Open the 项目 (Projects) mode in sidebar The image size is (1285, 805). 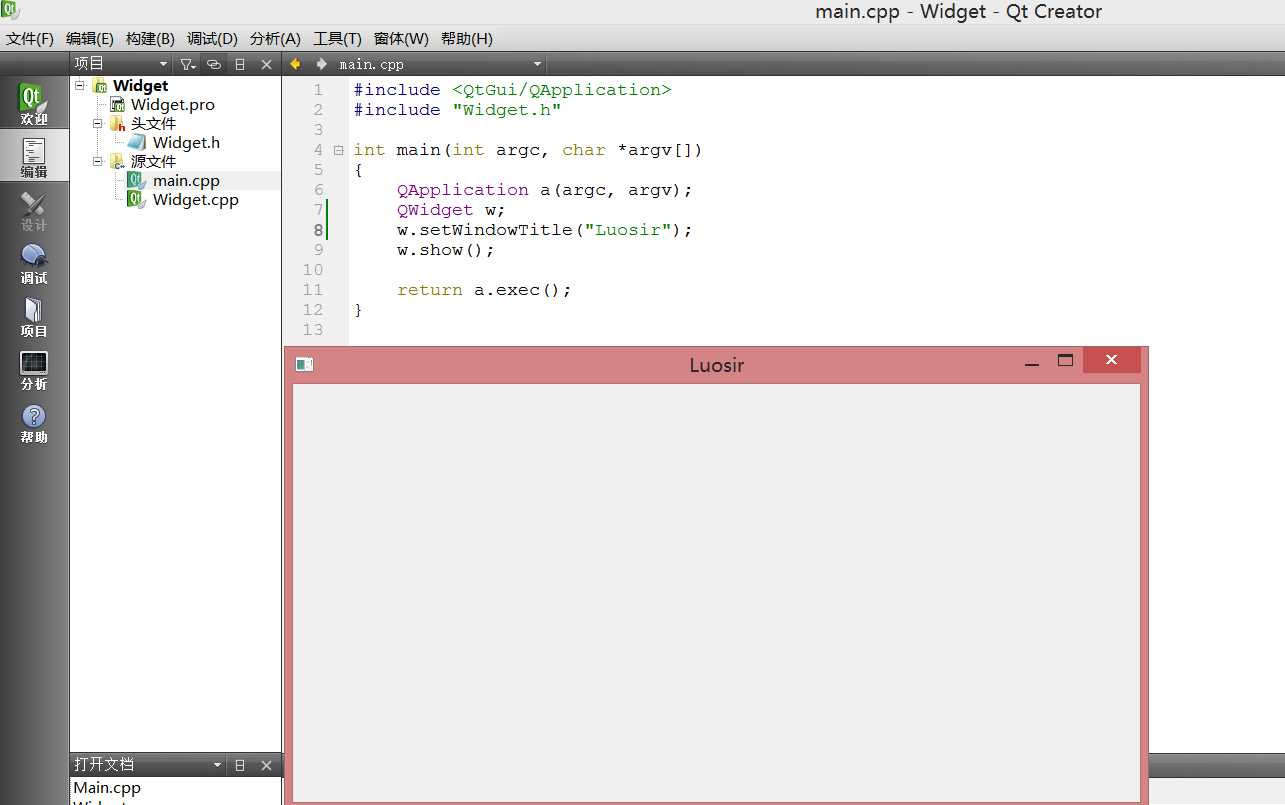tap(34, 317)
